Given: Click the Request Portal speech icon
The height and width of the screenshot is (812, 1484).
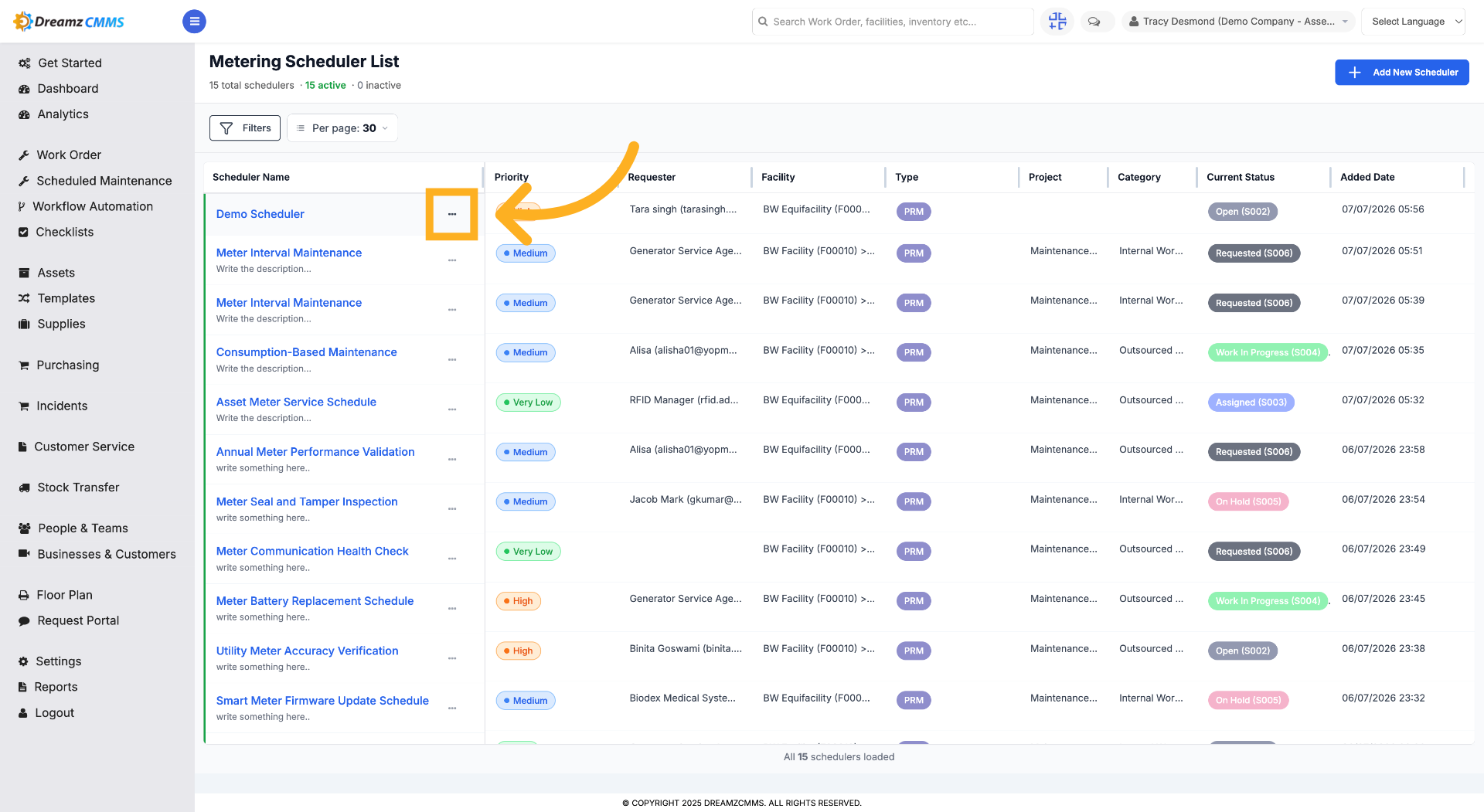Looking at the screenshot, I should click(24, 621).
